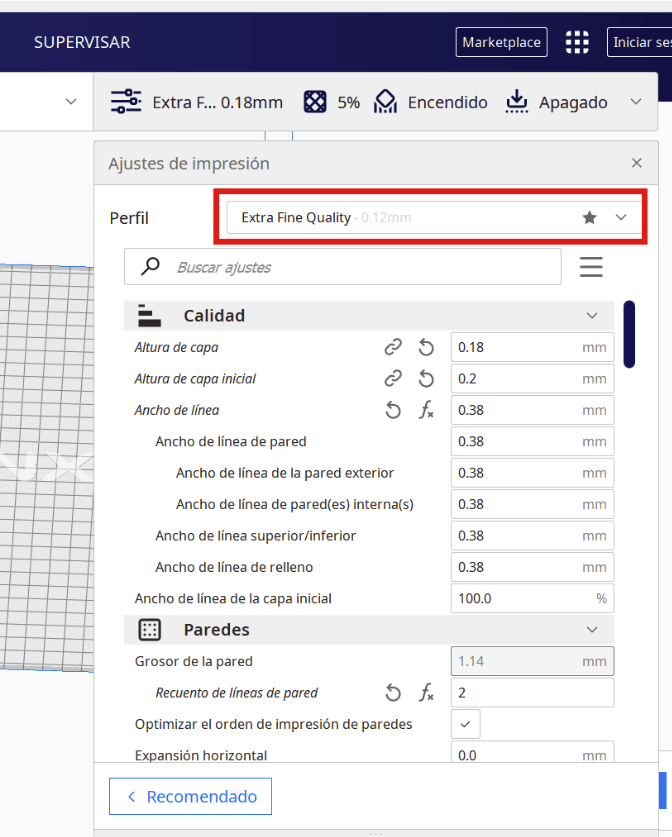Viewport: 672px width, 837px height.
Task: Click the Recomendado button
Action: (x=190, y=797)
